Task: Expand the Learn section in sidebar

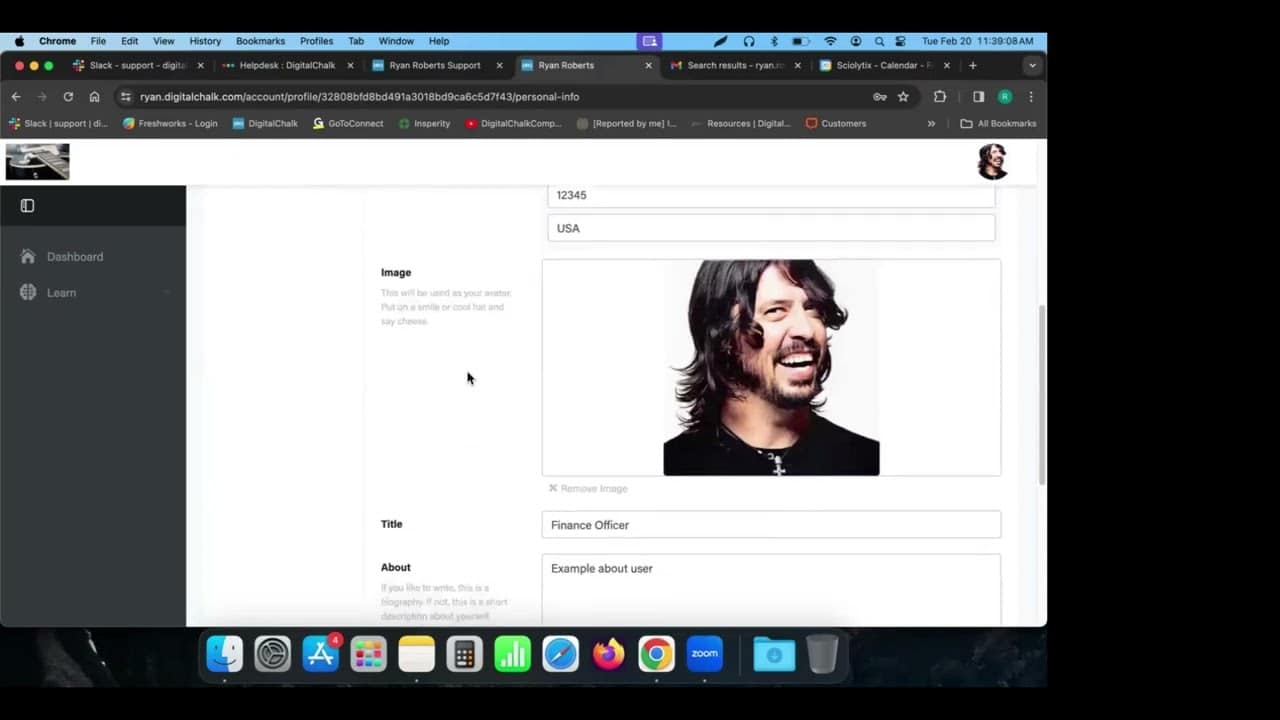Action: (95, 293)
